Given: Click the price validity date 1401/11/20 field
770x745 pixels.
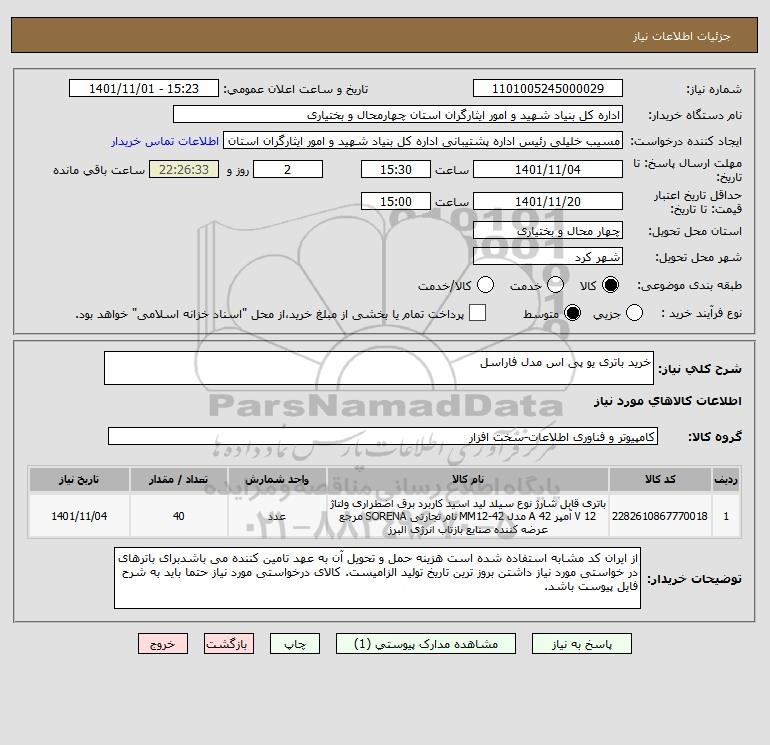Looking at the screenshot, I should 548,201.
